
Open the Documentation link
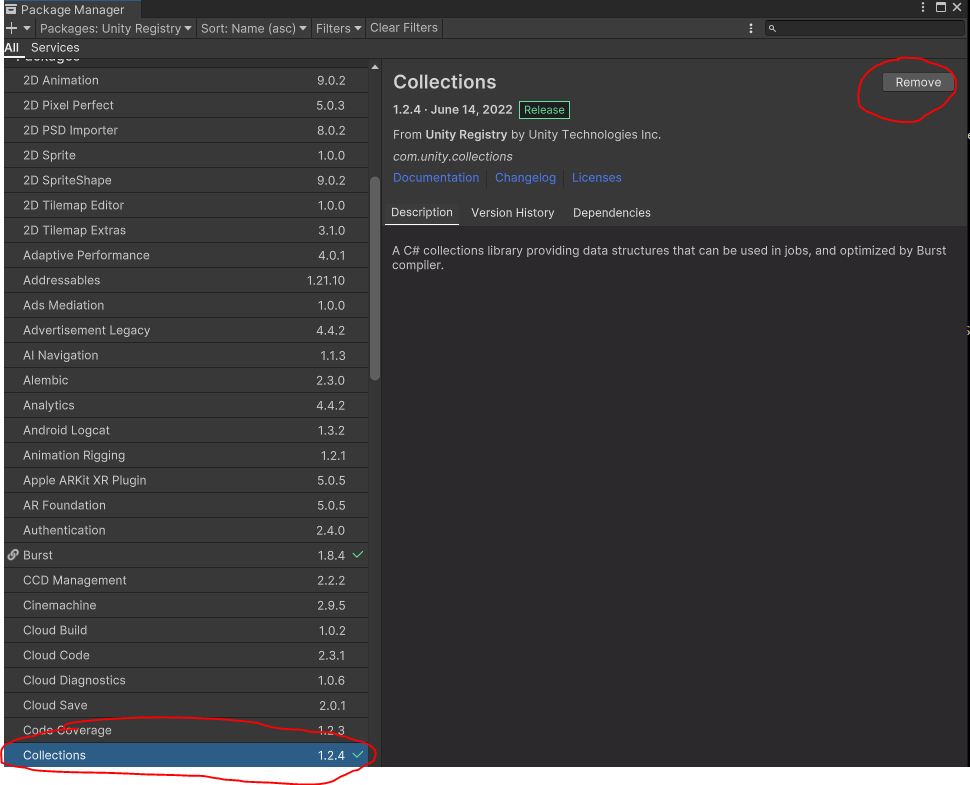coord(436,177)
